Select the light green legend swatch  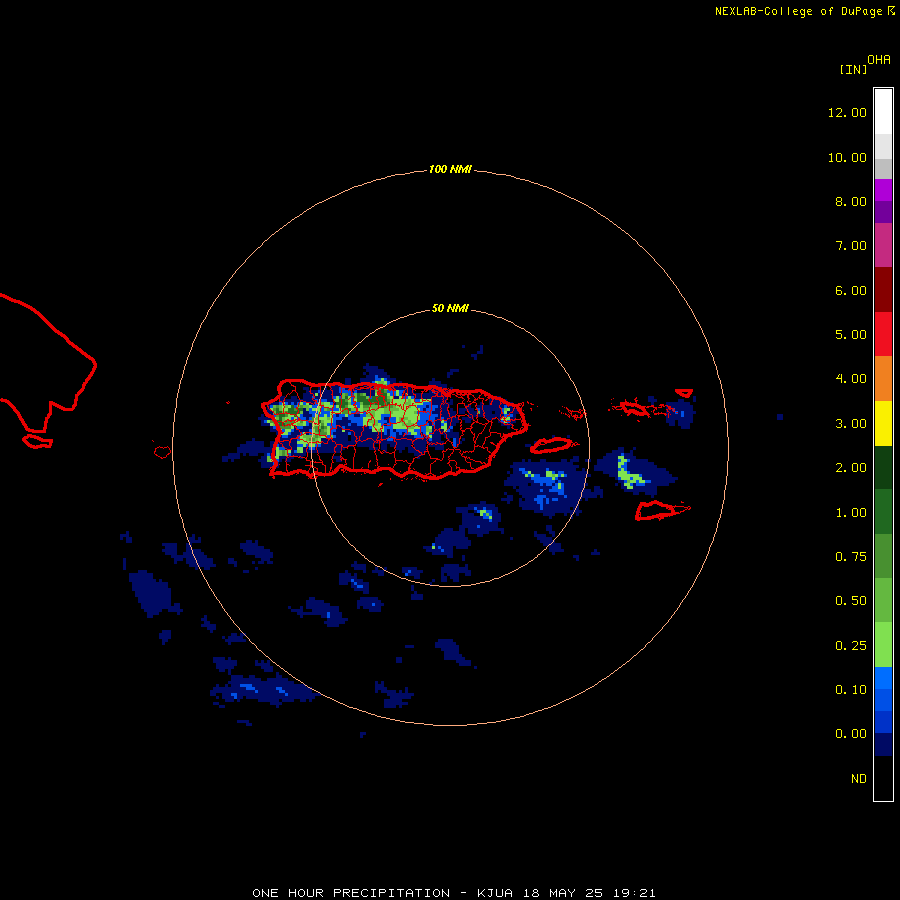(883, 645)
